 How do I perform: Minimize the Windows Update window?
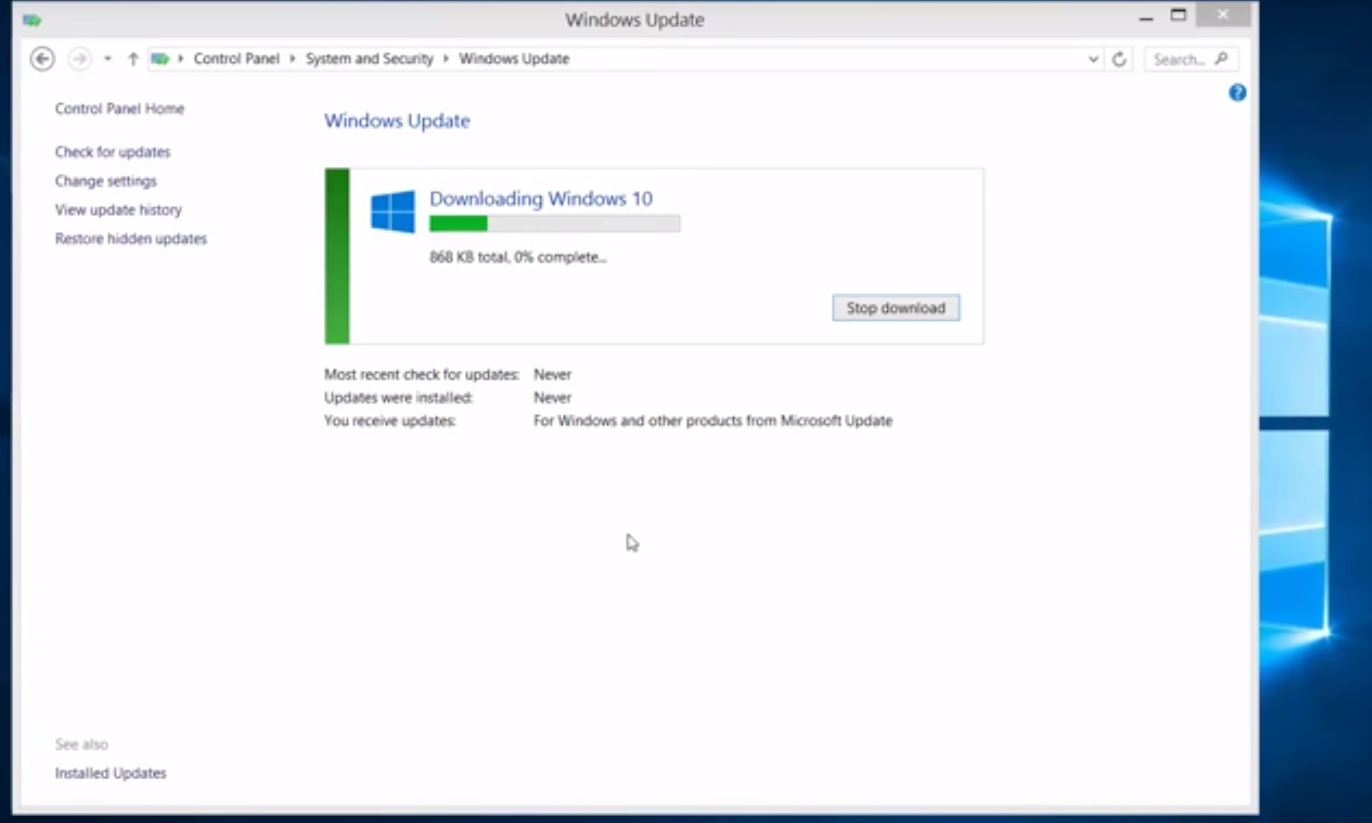click(1146, 17)
